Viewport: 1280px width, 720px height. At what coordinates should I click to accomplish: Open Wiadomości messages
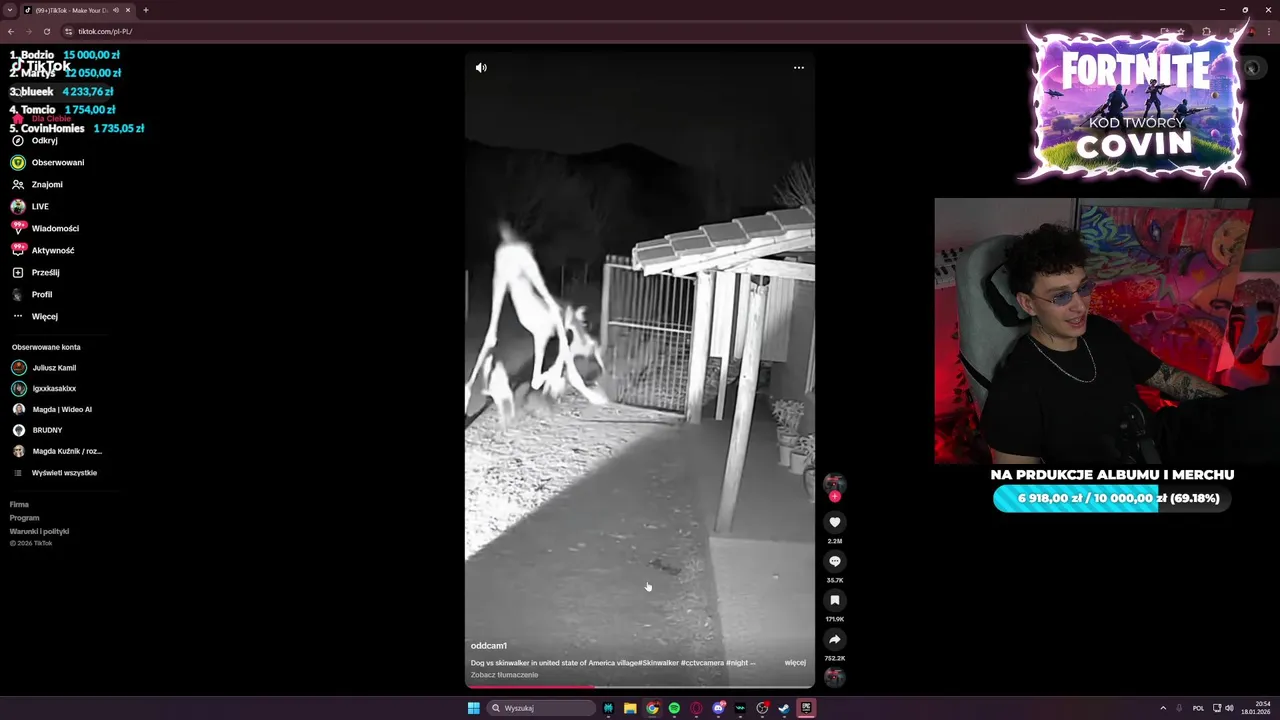tap(45, 229)
